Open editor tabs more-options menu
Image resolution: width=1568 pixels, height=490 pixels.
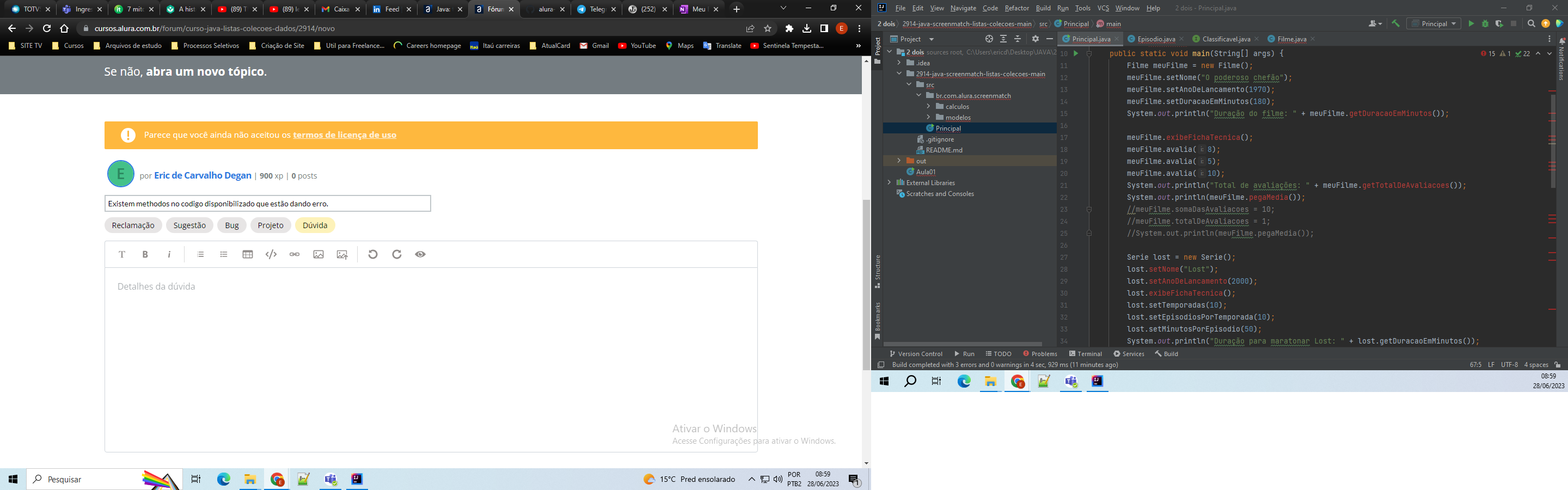click(1549, 39)
